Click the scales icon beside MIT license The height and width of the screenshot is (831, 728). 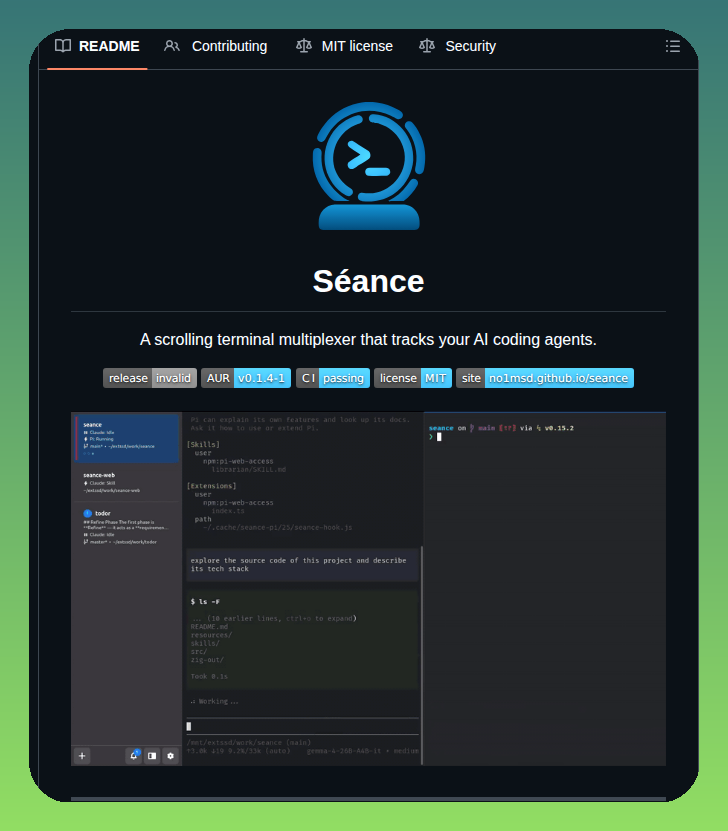point(304,46)
